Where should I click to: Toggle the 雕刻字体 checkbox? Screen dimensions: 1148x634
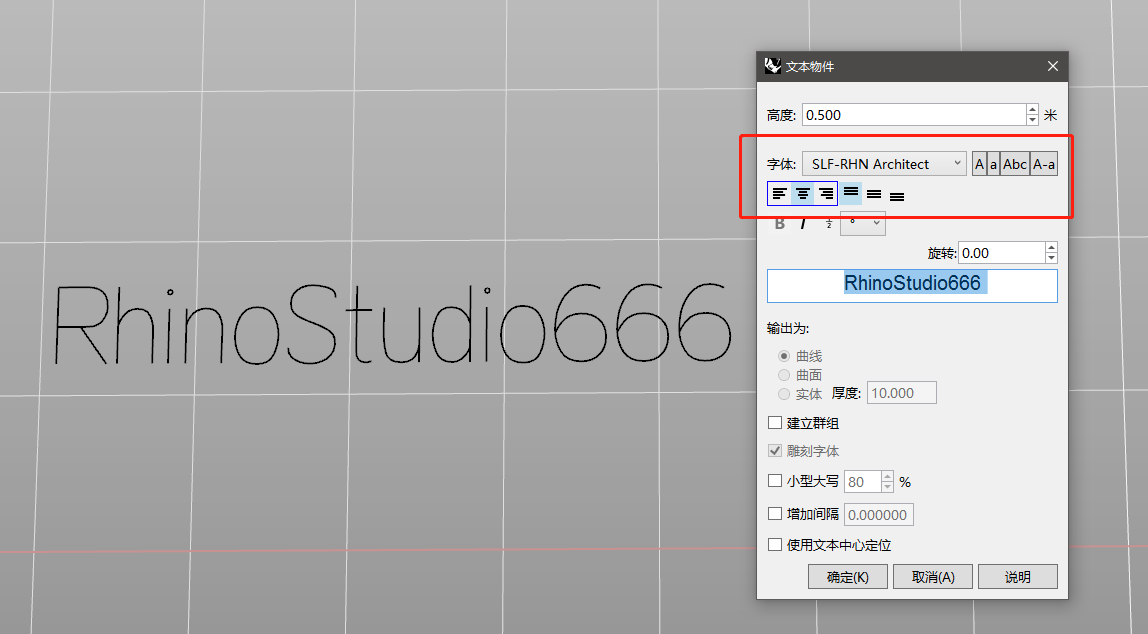click(x=775, y=450)
